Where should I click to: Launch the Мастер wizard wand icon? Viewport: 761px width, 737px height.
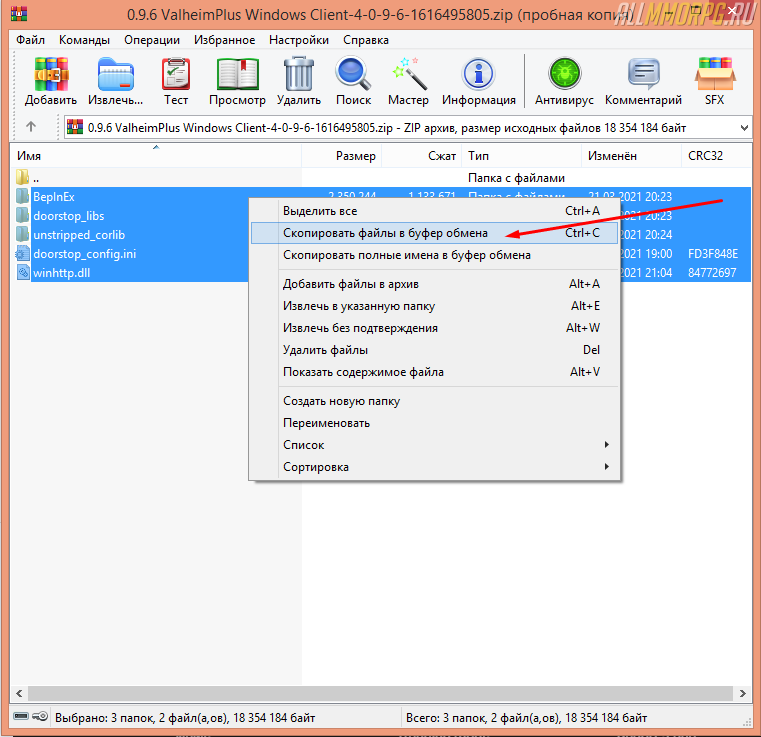pyautogui.click(x=409, y=74)
